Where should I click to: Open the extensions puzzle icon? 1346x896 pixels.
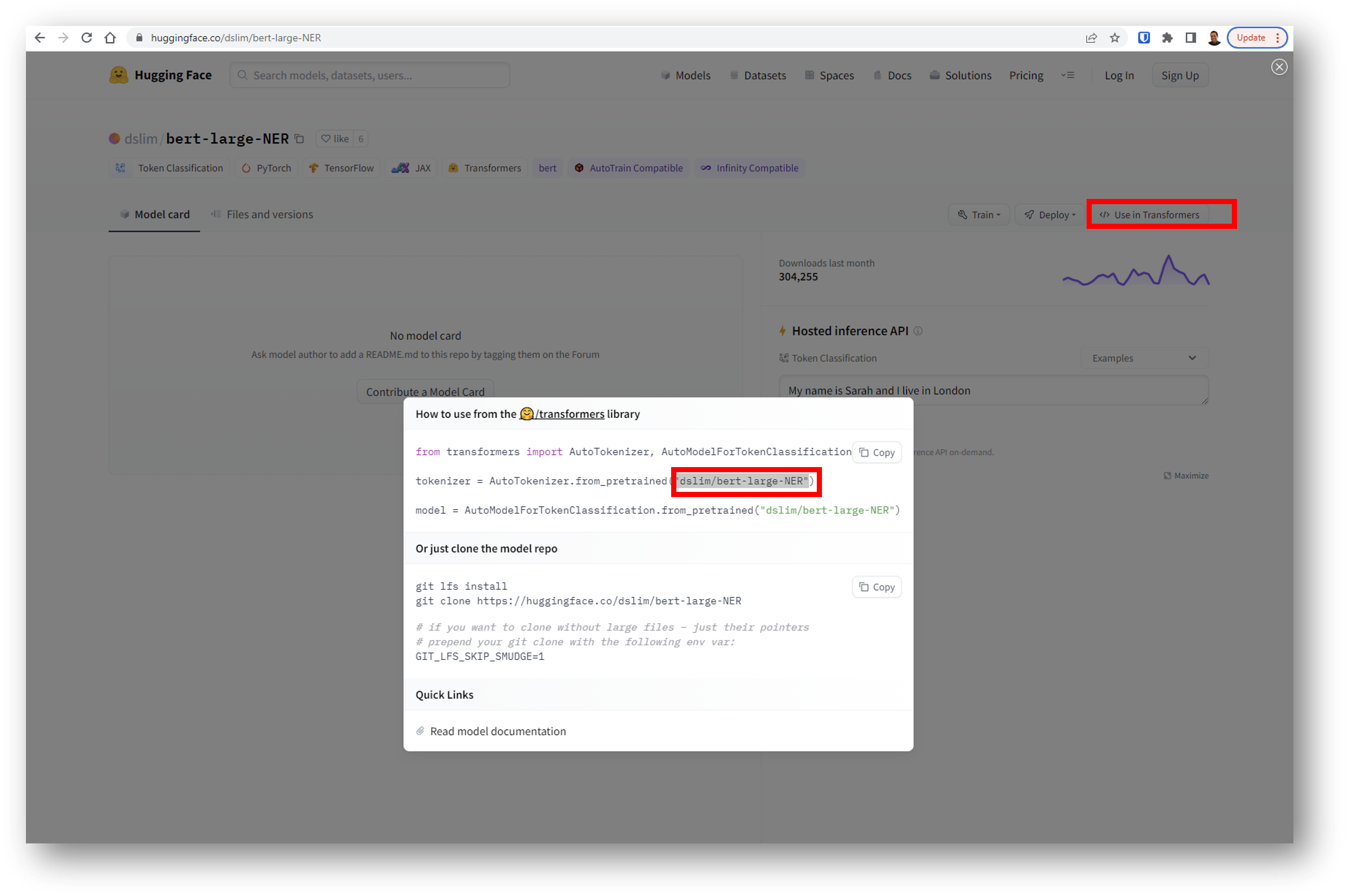tap(1167, 38)
